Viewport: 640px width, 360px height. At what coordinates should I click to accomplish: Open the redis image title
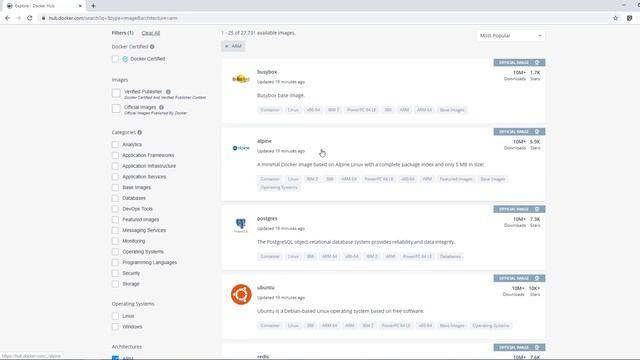[263, 356]
